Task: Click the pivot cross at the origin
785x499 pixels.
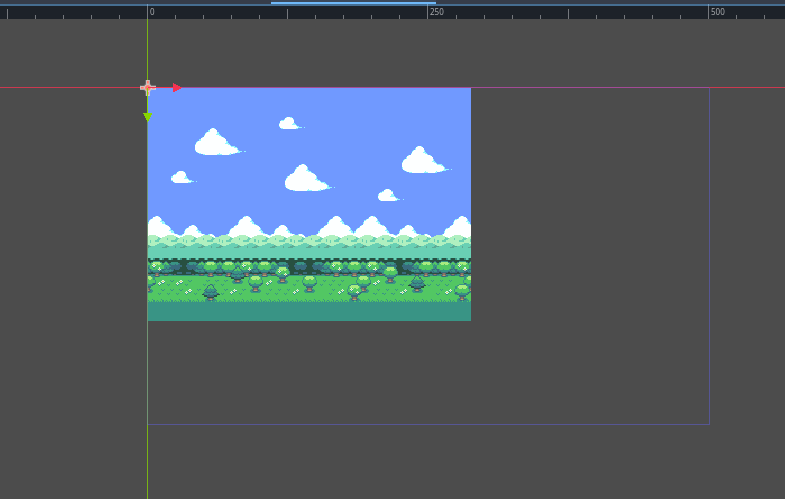Action: 148,88
